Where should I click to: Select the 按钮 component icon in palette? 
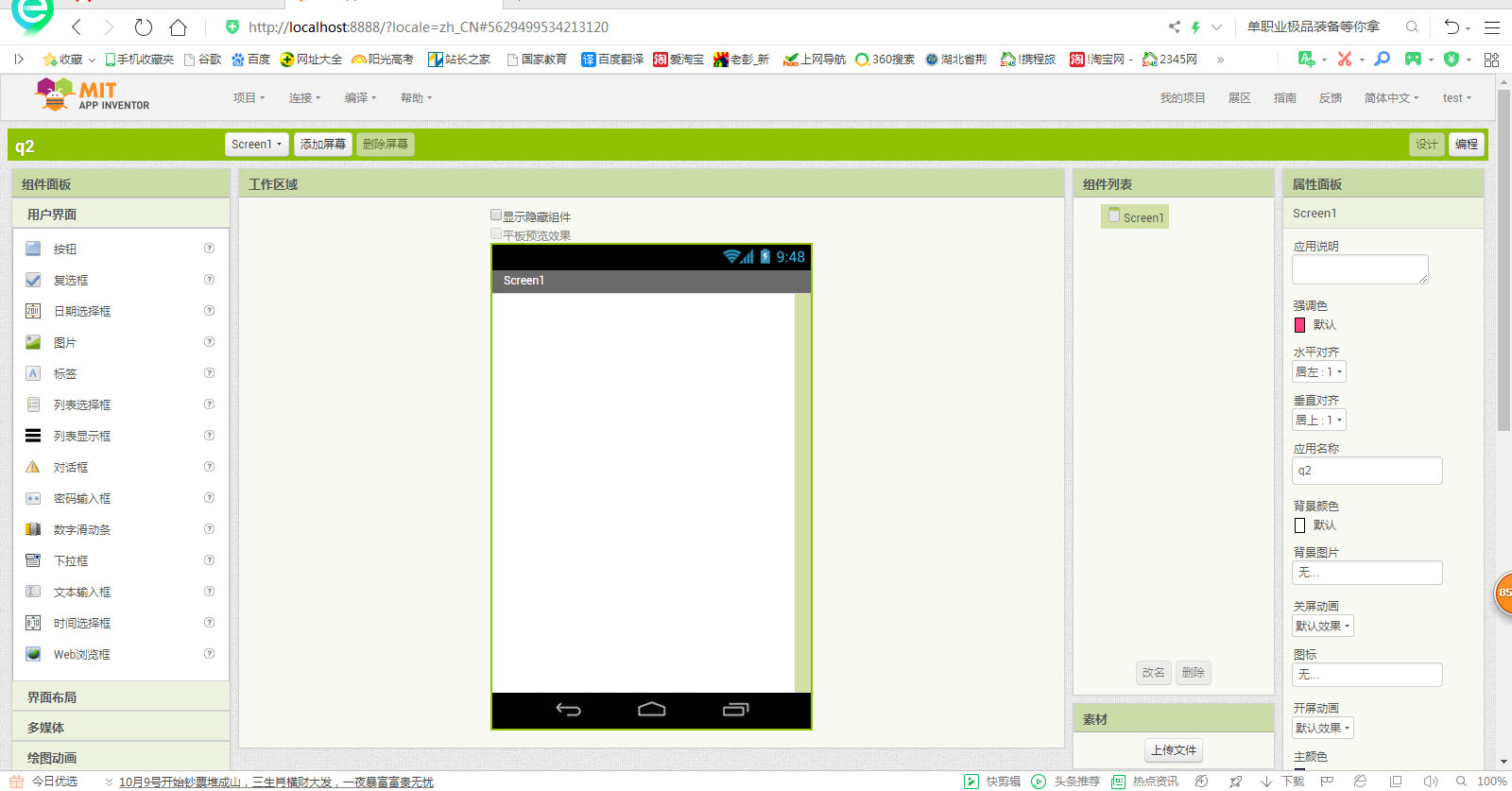[33, 249]
